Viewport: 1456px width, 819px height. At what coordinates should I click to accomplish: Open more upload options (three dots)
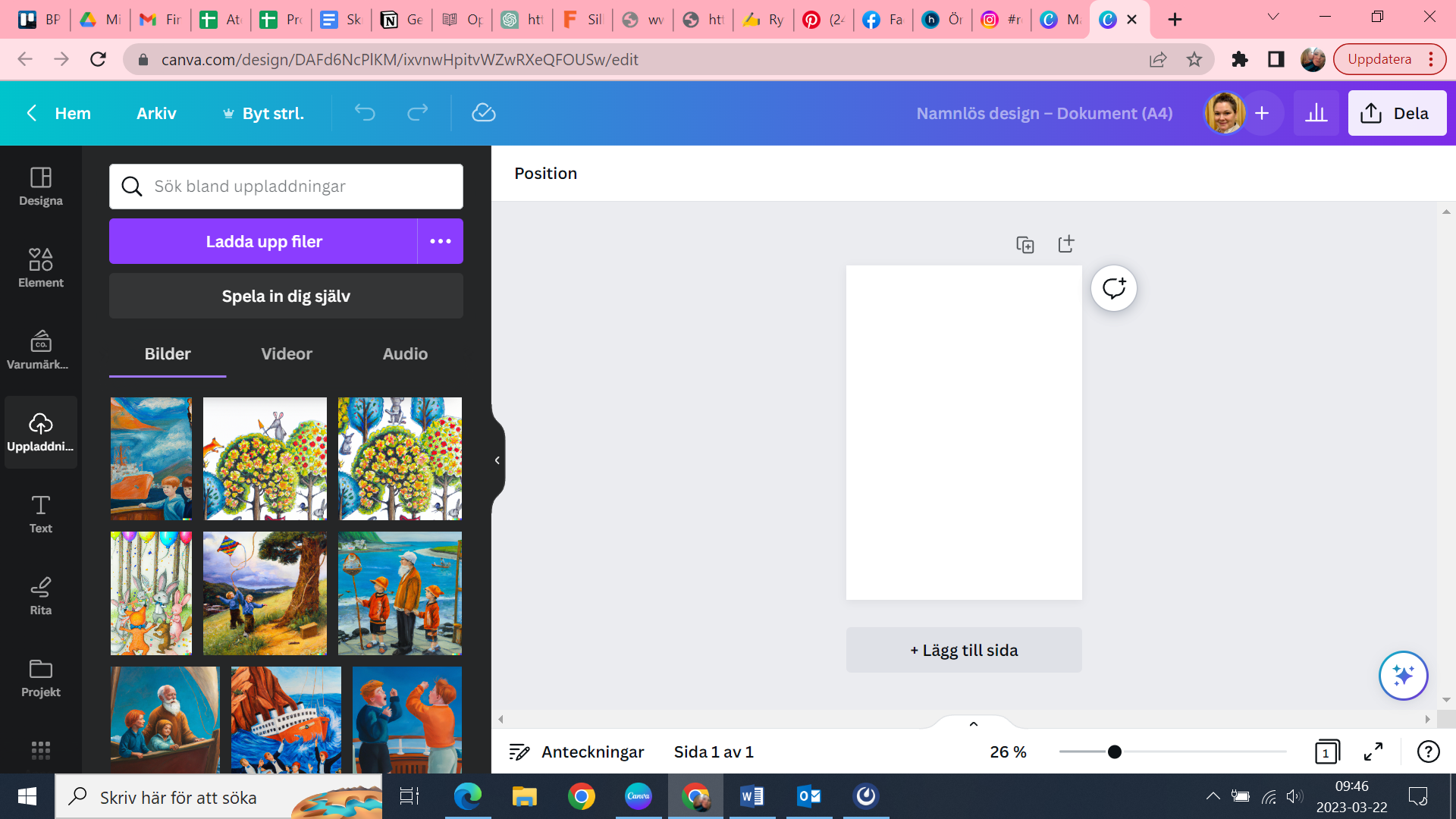click(441, 241)
